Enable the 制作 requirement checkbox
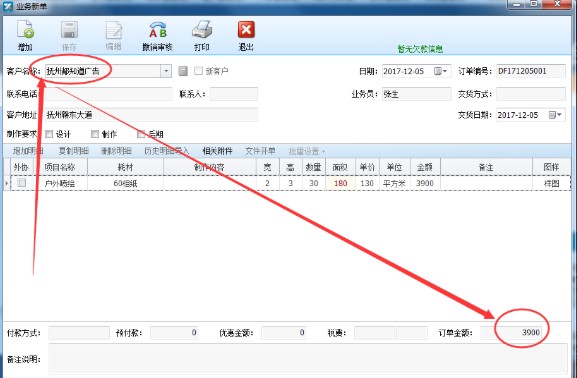 pyautogui.click(x=95, y=134)
